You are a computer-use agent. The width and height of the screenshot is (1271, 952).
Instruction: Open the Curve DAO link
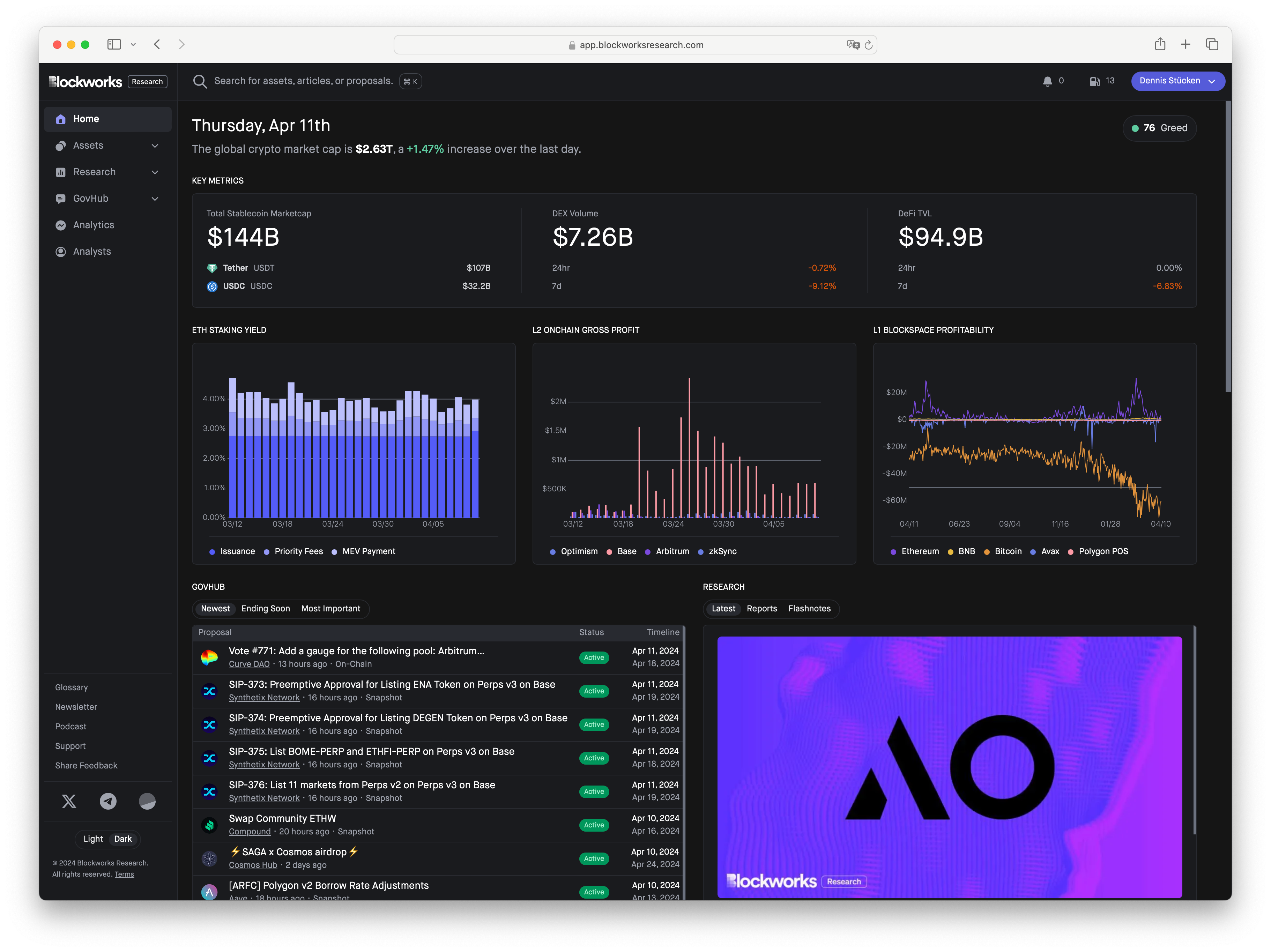point(250,664)
